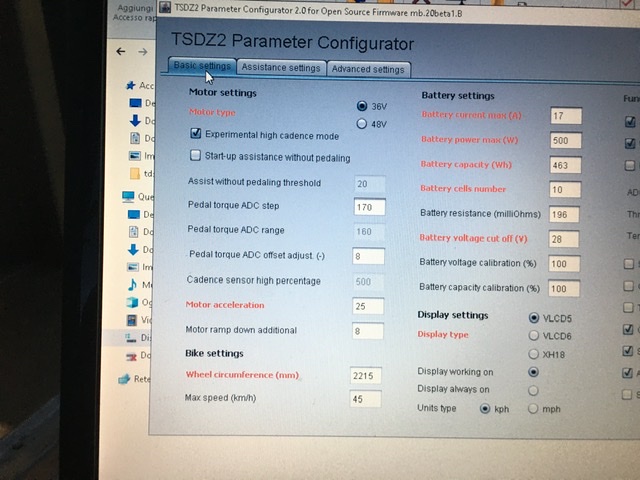Viewport: 640px width, 480px height.
Task: Disable Experimental high cadence mode
Action: click(196, 133)
